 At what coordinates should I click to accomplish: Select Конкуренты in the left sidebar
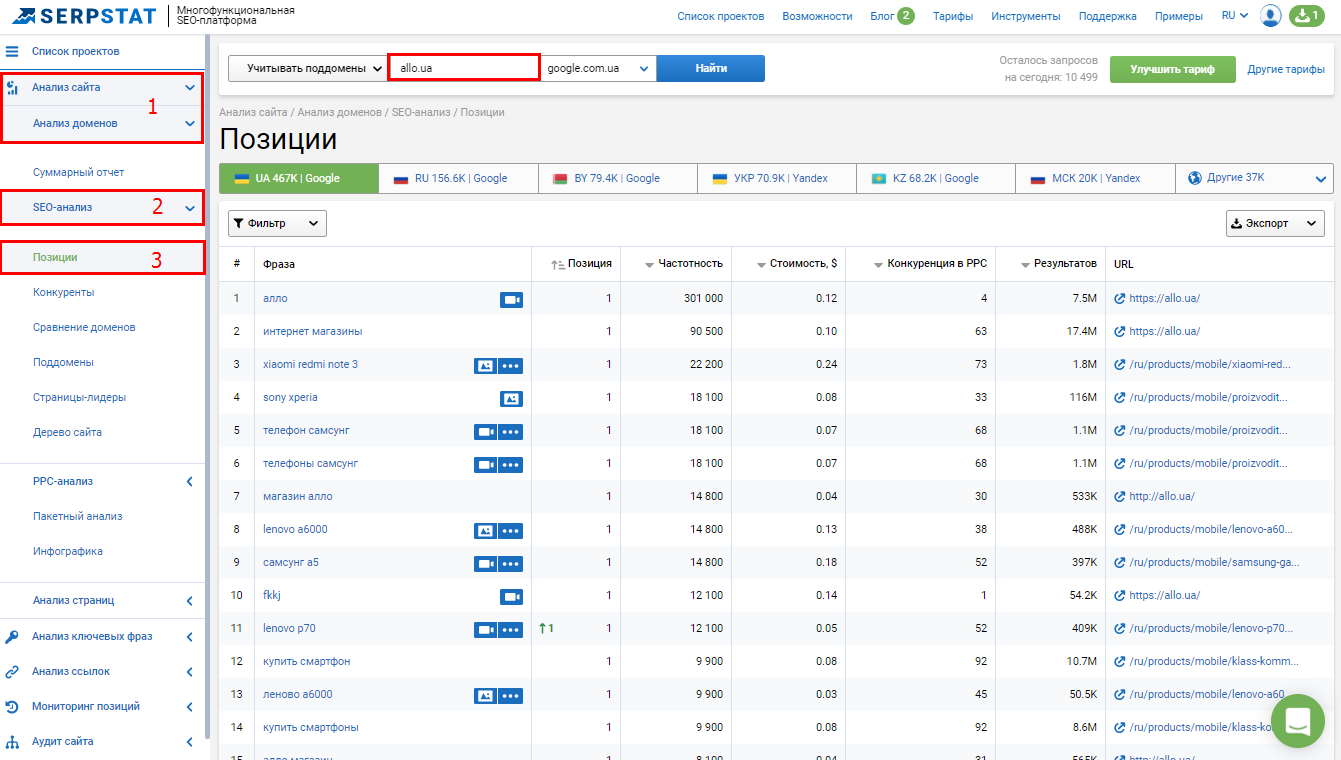63,292
